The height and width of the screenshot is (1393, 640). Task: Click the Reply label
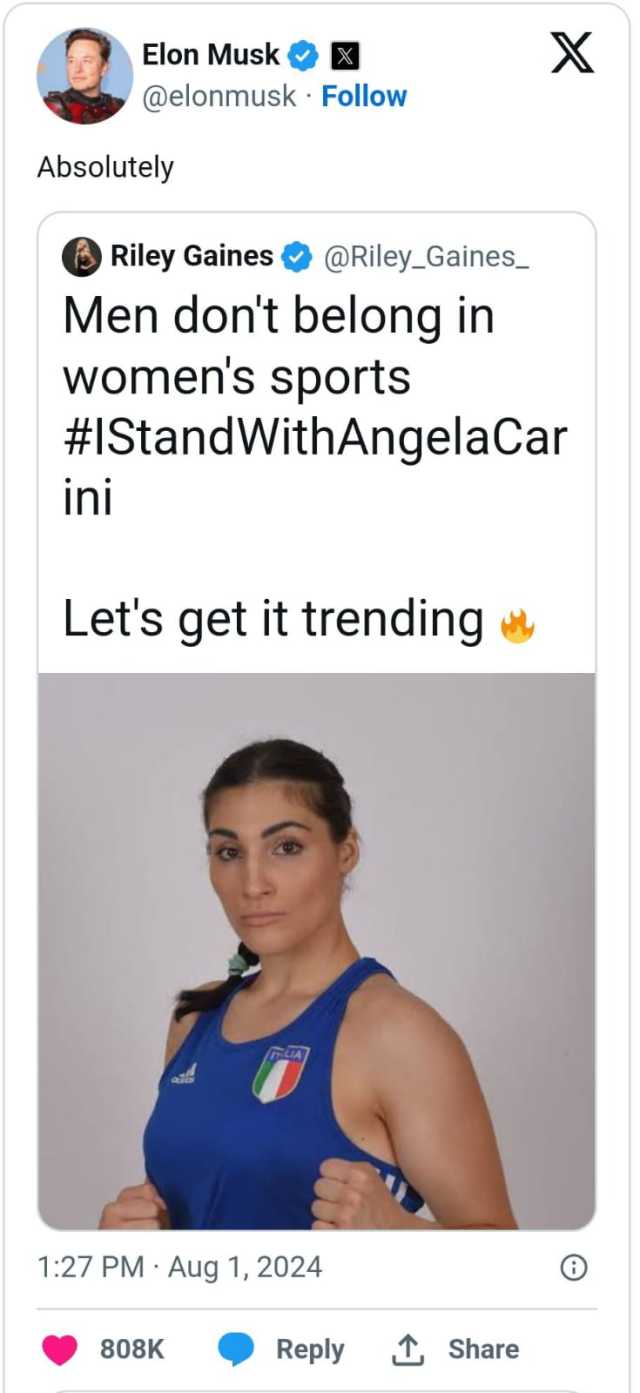[x=310, y=1349]
